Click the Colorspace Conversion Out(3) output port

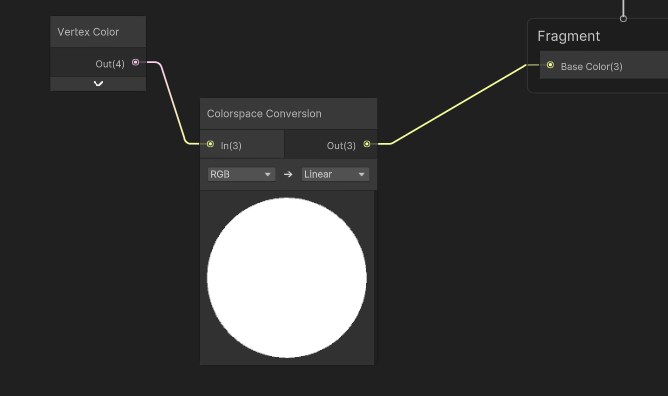[x=367, y=144]
